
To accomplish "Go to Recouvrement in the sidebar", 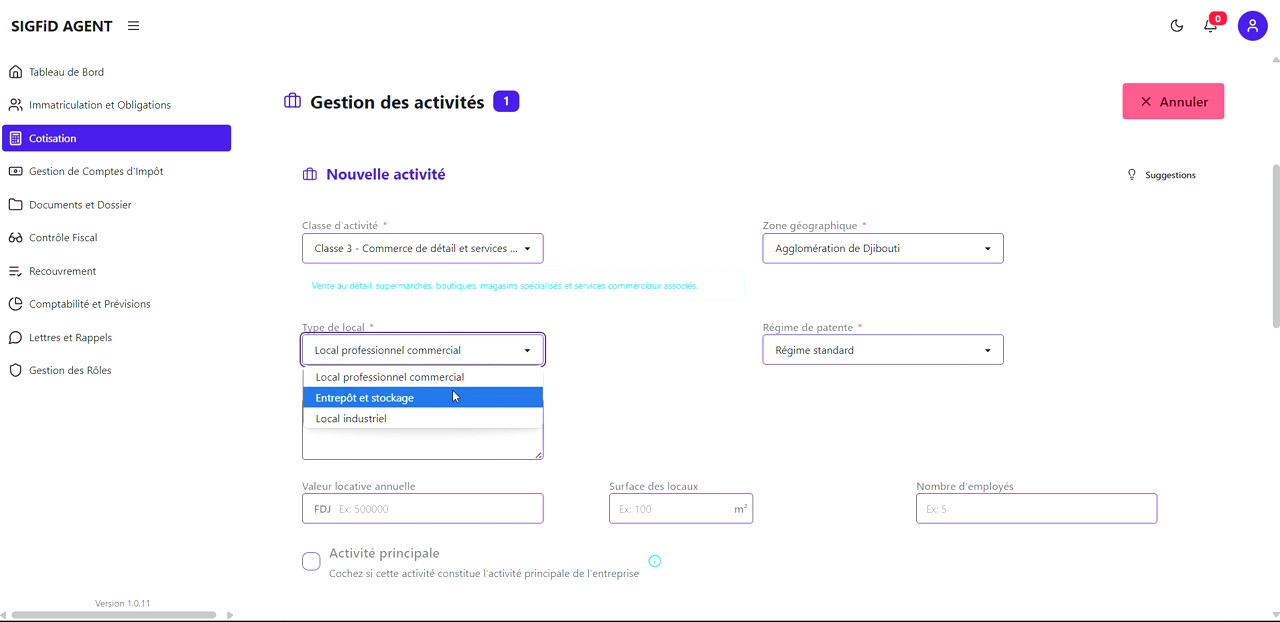I will 62,271.
